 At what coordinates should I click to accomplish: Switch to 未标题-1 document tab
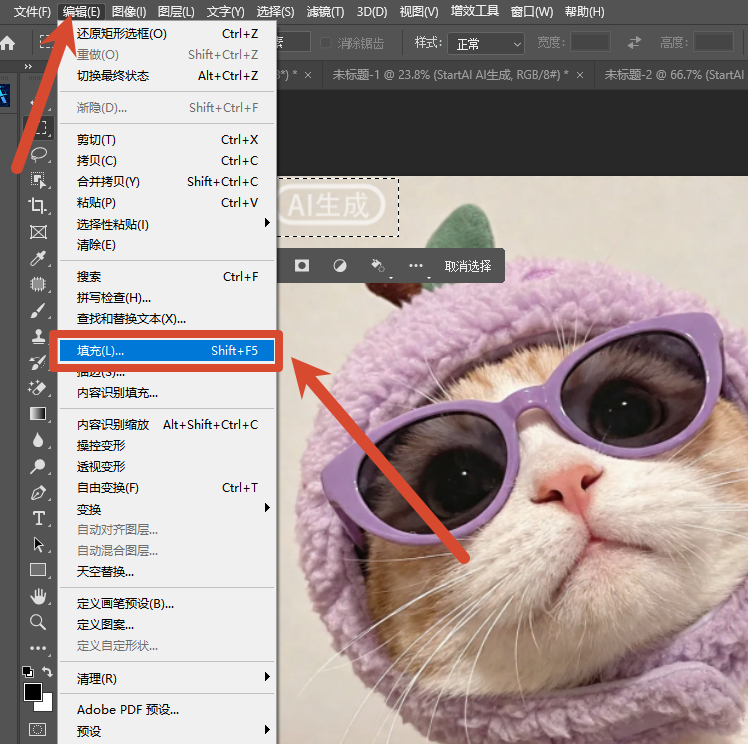451,75
